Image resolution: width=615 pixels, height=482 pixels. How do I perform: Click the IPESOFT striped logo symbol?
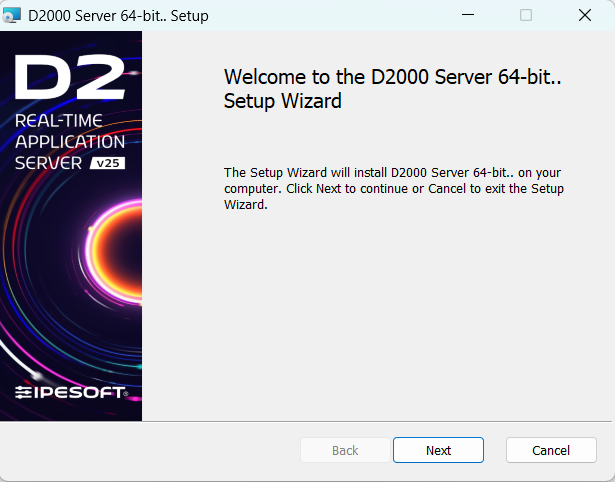tap(23, 392)
